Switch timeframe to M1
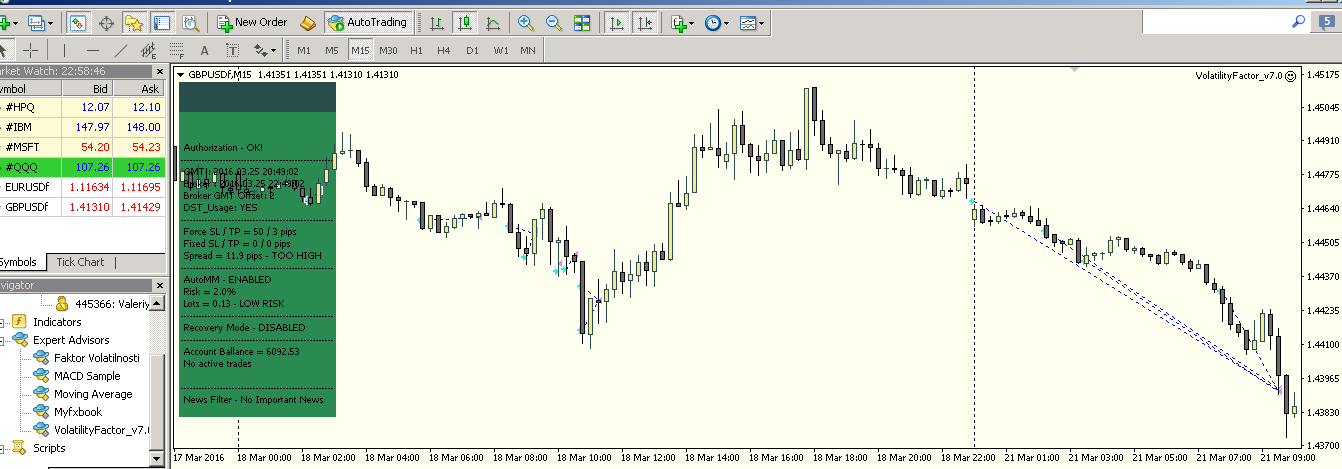The width and height of the screenshot is (1342, 469). [304, 50]
